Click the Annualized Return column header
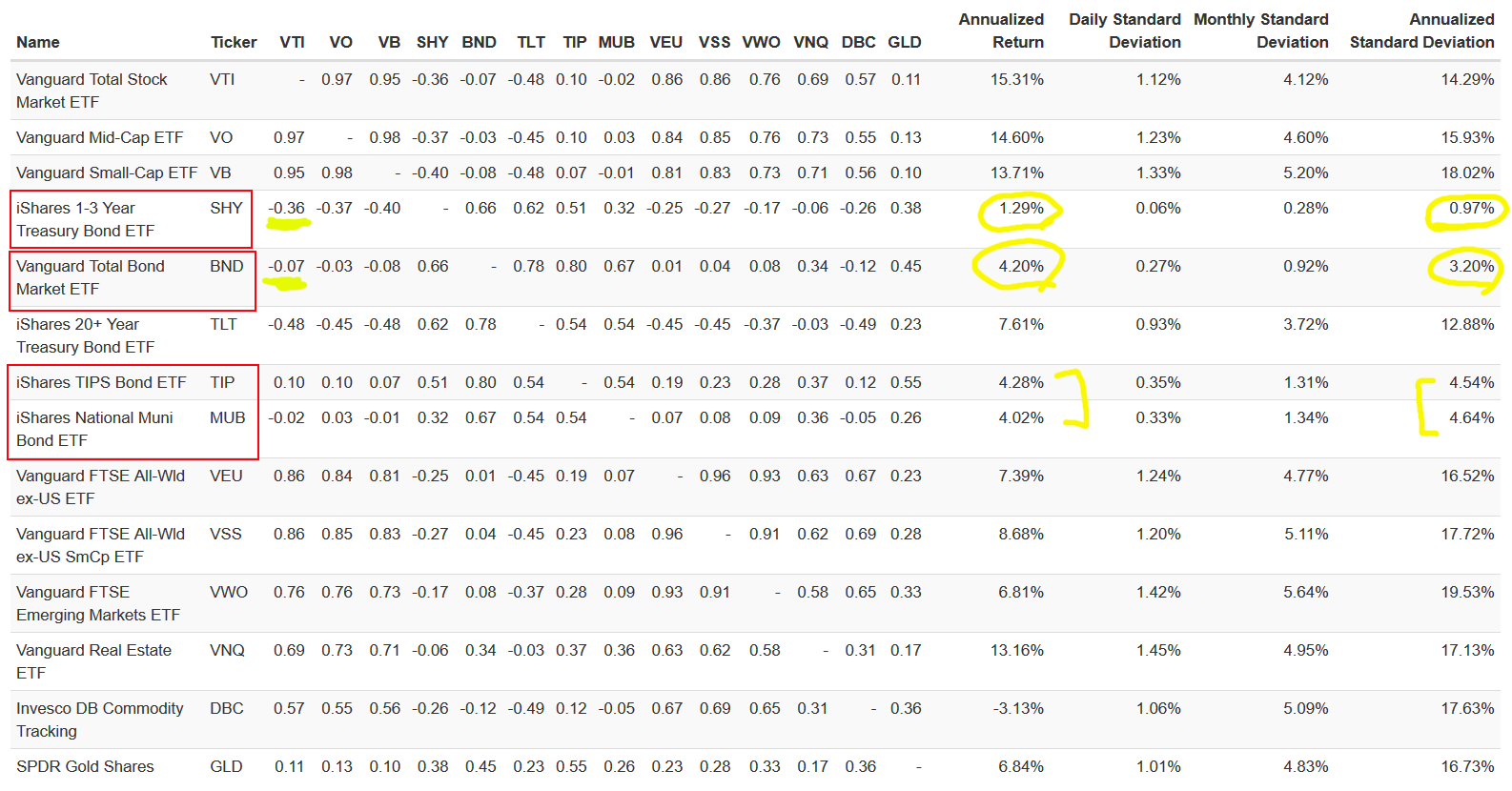The width and height of the screenshot is (1512, 791). [x=1001, y=30]
